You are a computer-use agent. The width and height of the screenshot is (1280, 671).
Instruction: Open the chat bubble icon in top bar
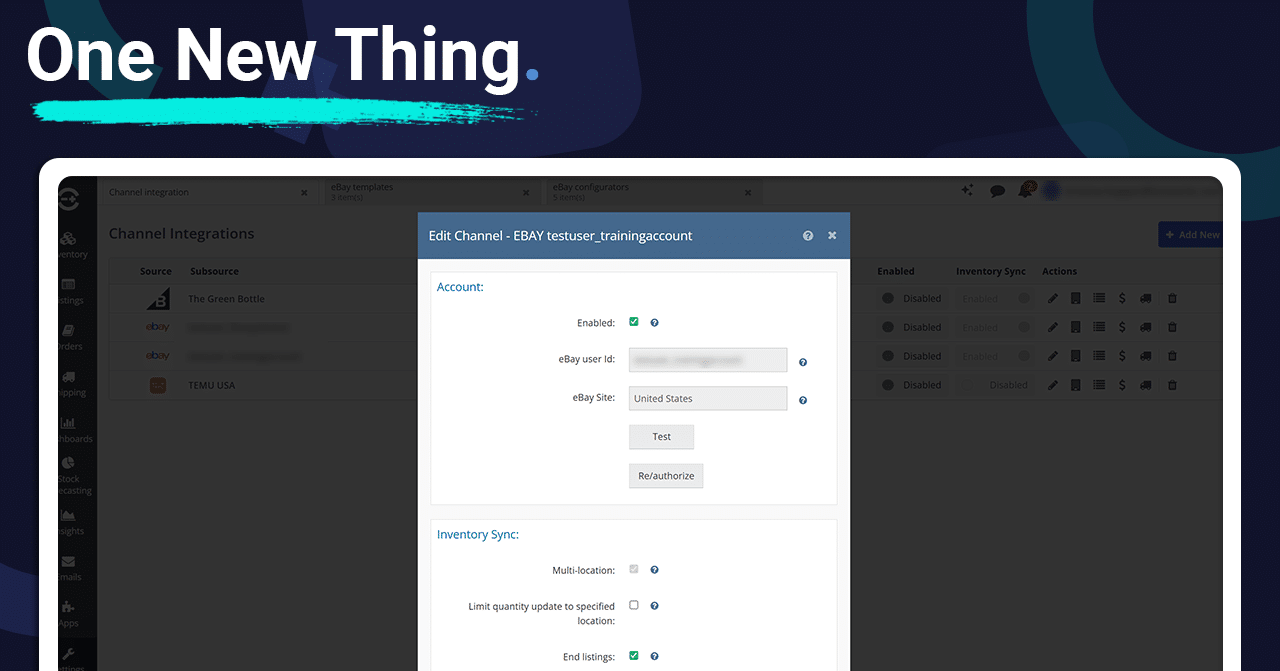point(997,191)
